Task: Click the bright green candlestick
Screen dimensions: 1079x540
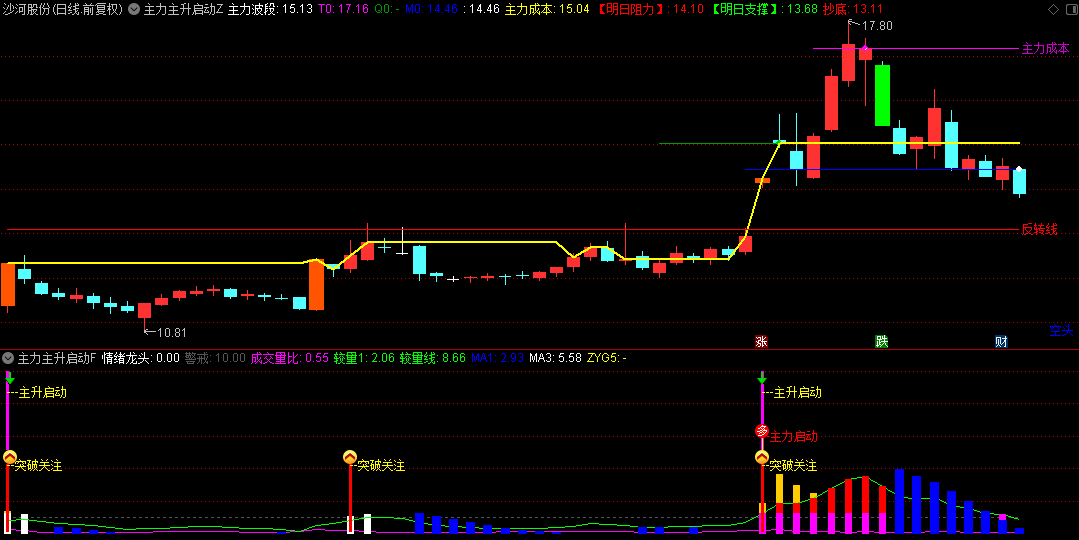Action: pyautogui.click(x=882, y=96)
